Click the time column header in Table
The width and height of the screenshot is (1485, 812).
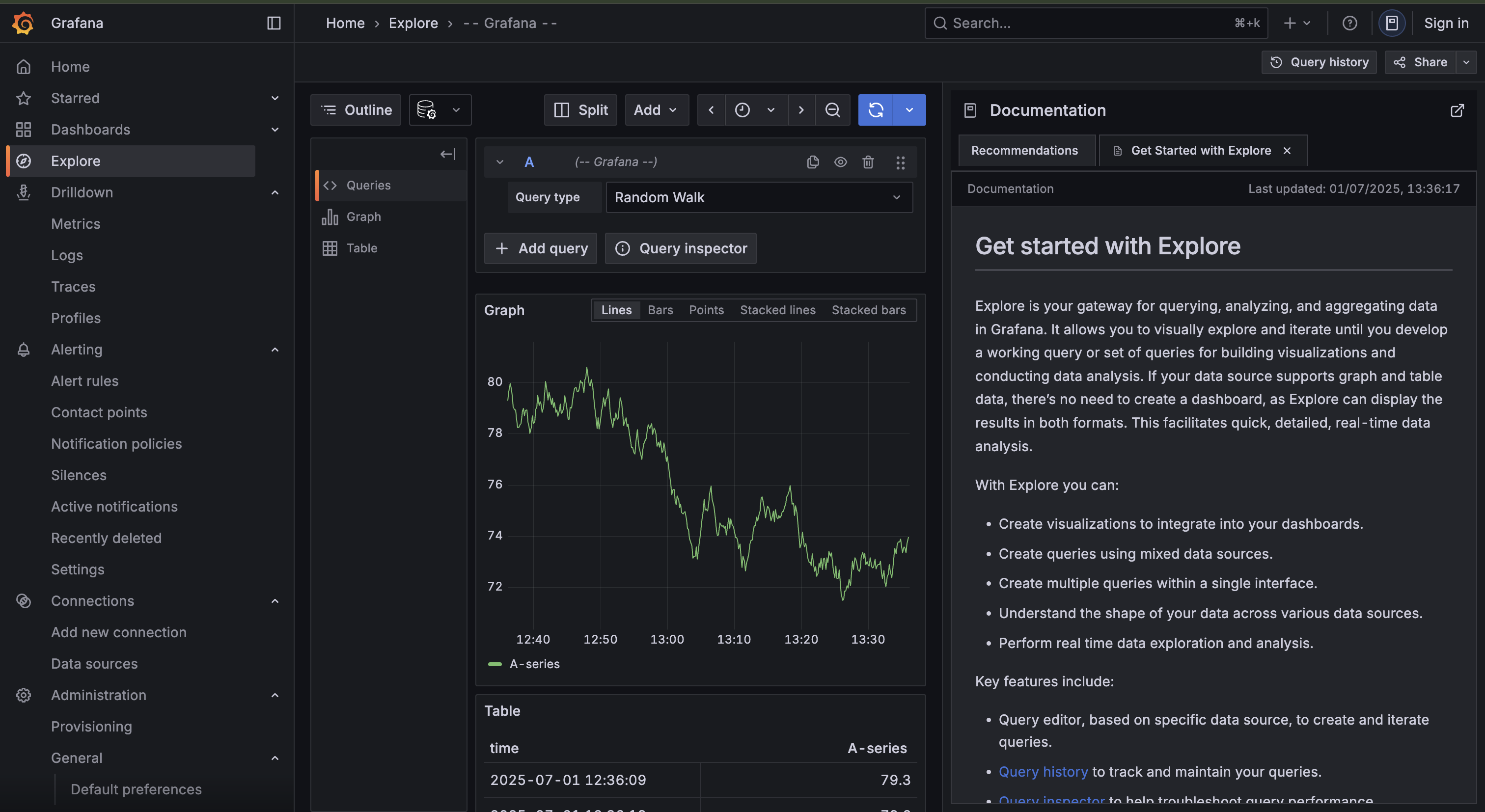[504, 748]
